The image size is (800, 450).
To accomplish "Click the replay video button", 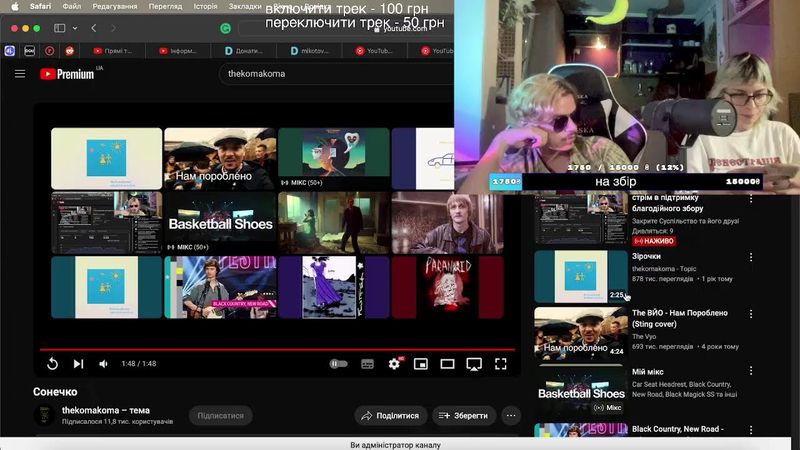I will [x=52, y=364].
